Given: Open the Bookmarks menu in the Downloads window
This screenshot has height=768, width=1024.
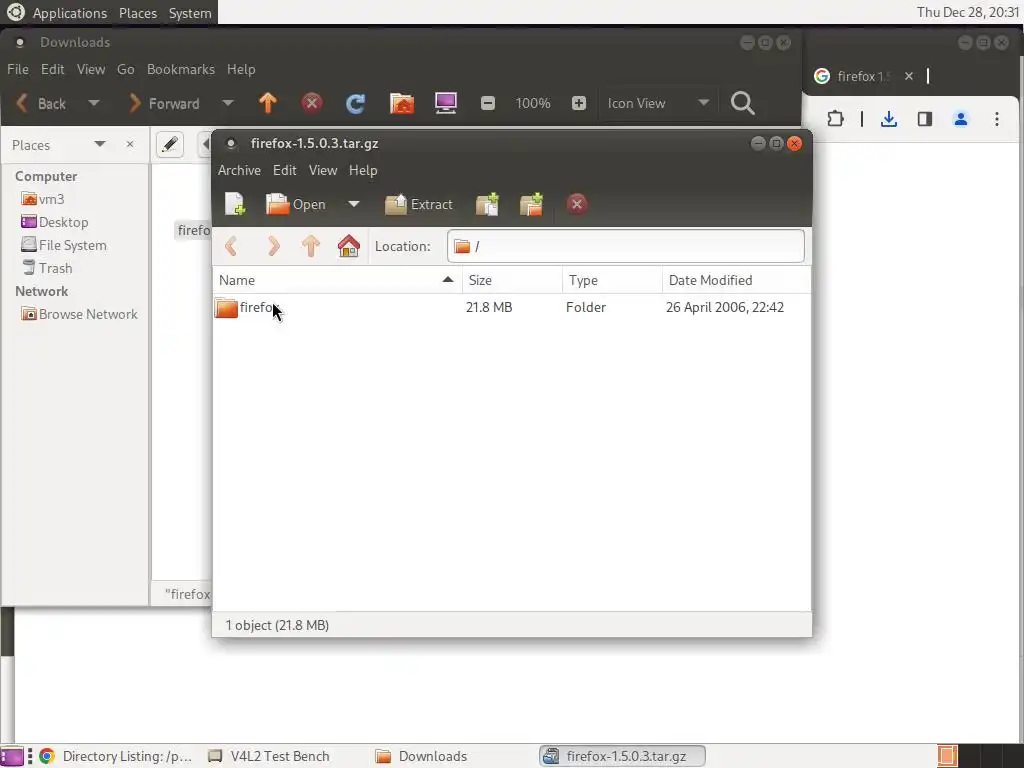Looking at the screenshot, I should tap(181, 69).
